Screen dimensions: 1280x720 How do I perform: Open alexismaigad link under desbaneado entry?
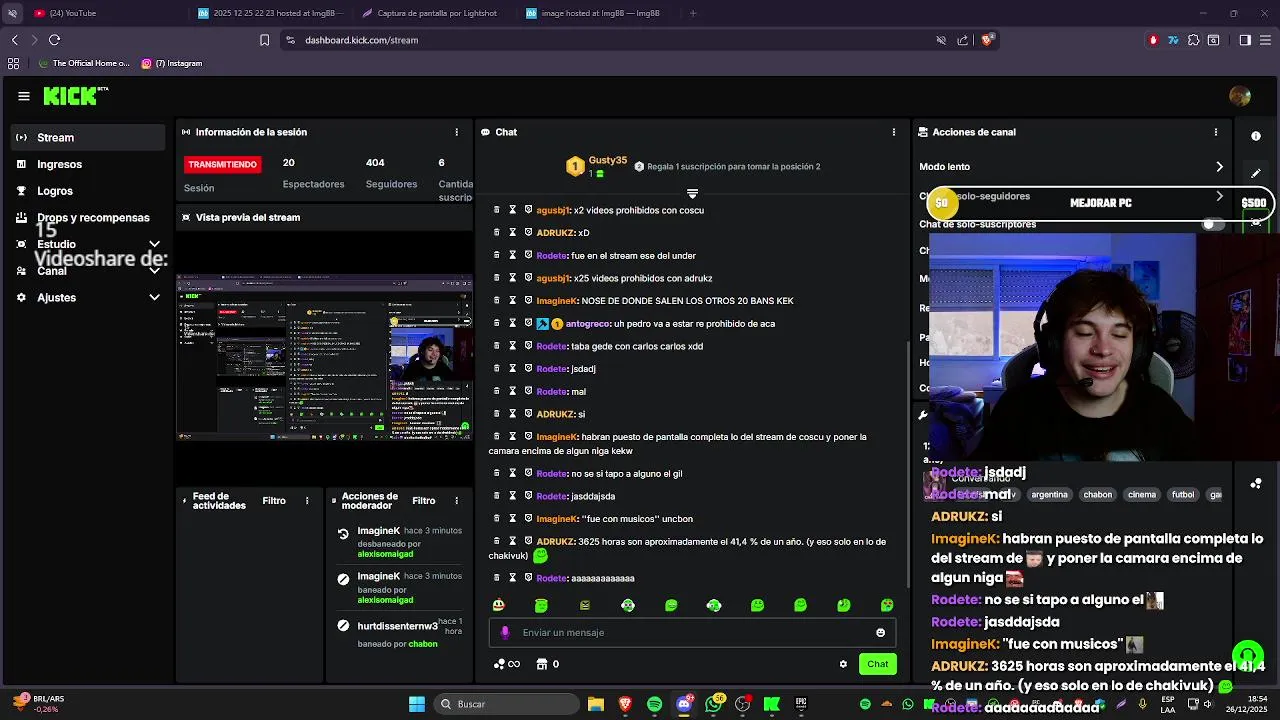coord(385,554)
